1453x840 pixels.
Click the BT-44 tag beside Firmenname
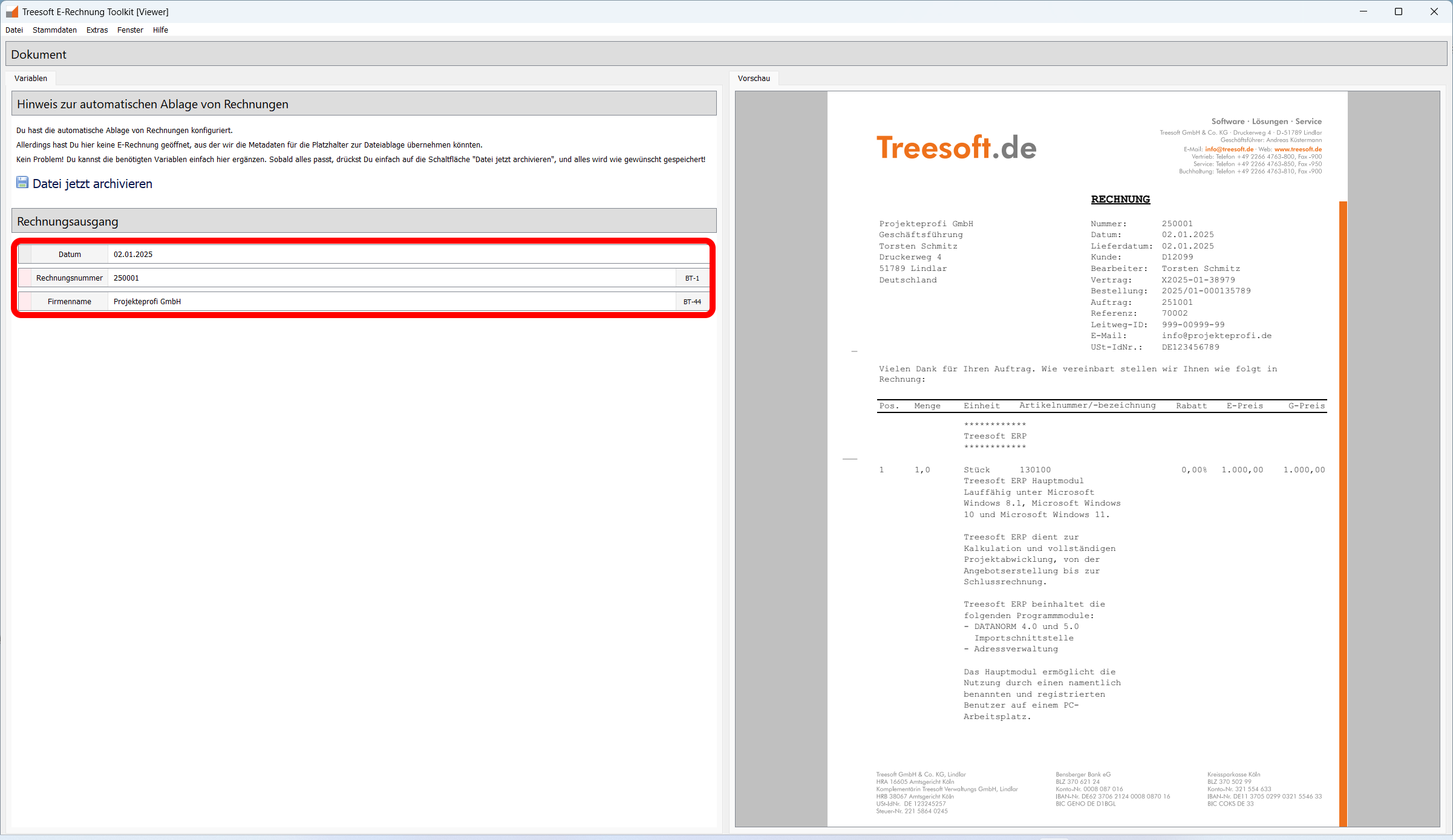tap(692, 302)
